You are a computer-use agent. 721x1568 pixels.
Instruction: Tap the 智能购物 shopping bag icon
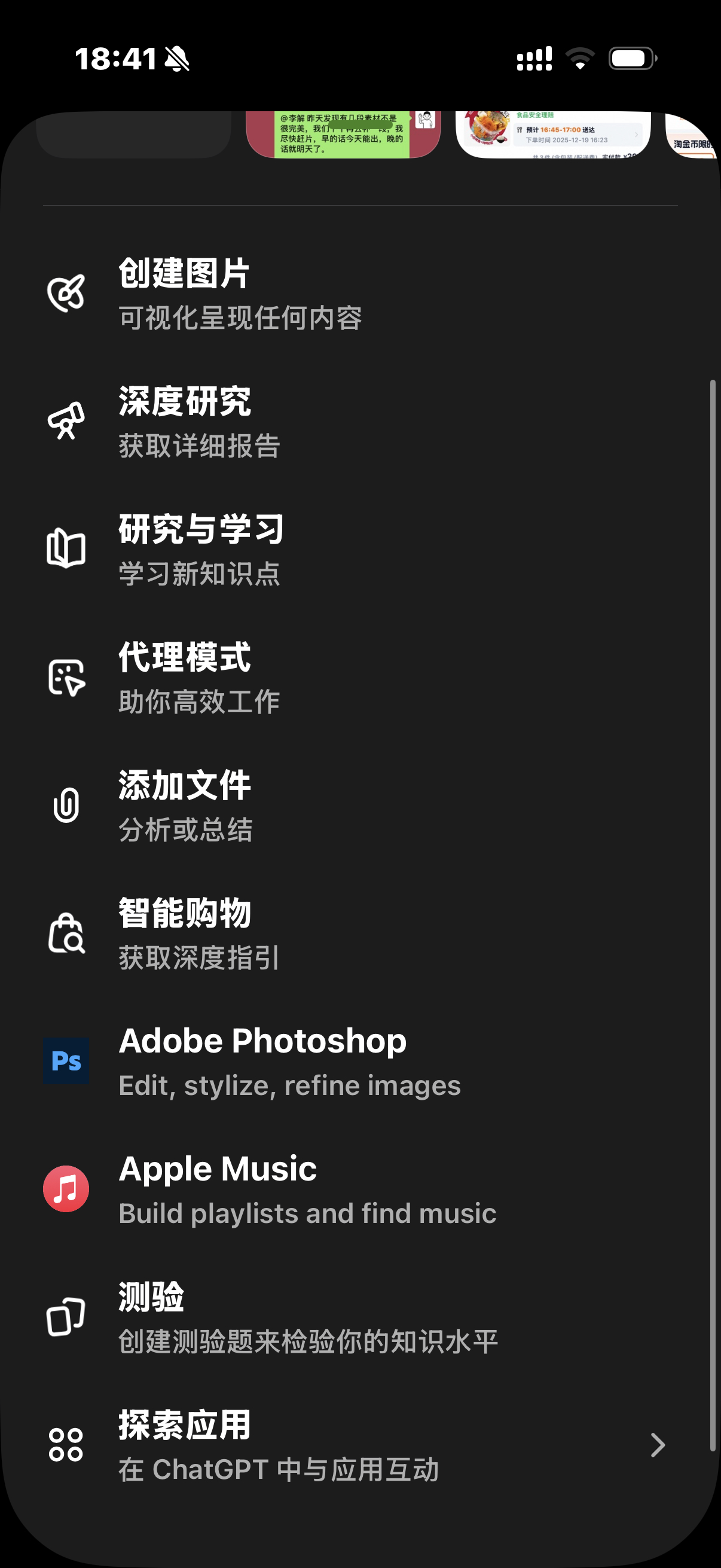pos(66,933)
